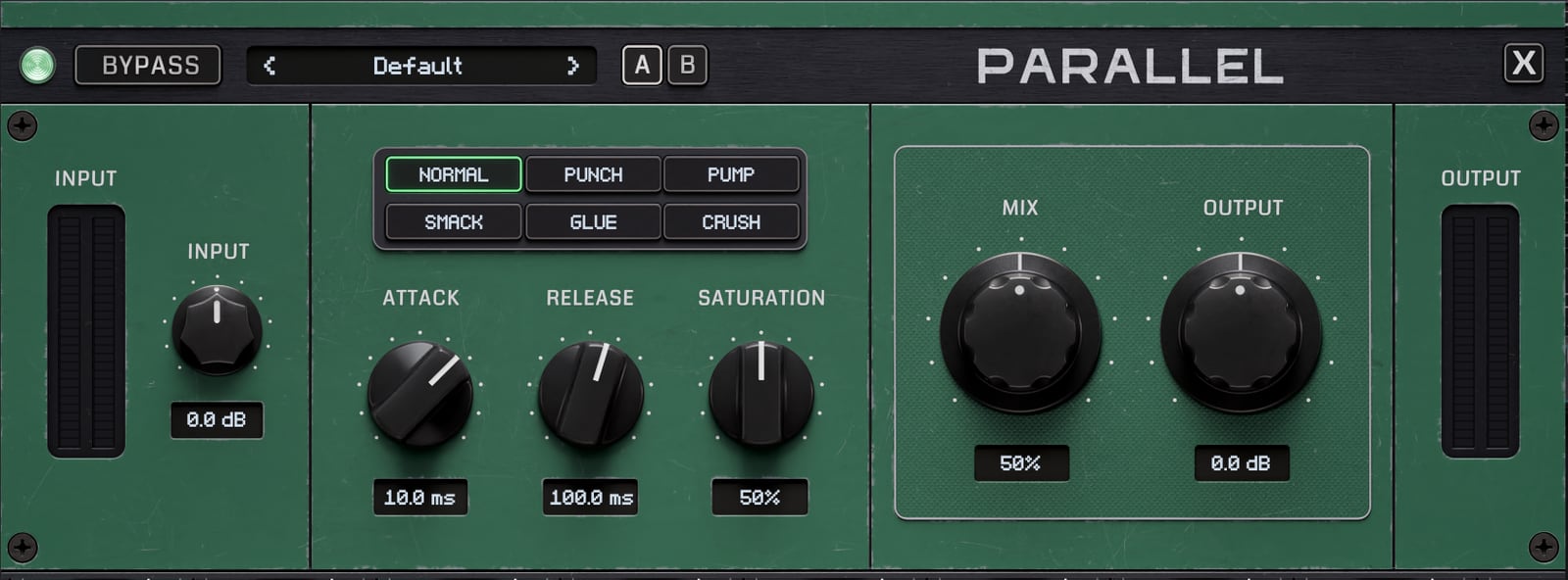Click the ATTACK label

(420, 298)
